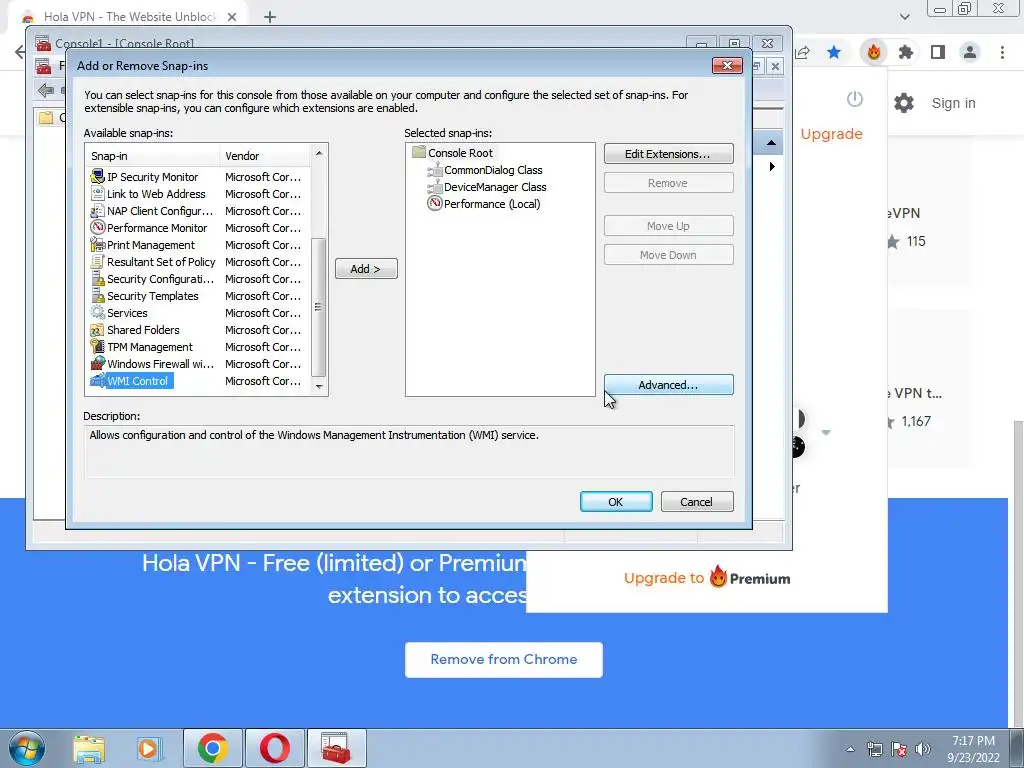The image size is (1024, 768).
Task: Select the 'Shared Folders' row text
Action: pos(143,329)
